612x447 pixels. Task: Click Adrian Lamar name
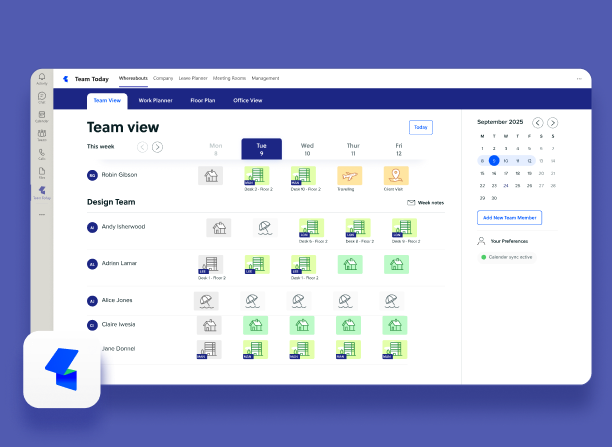[x=119, y=263]
